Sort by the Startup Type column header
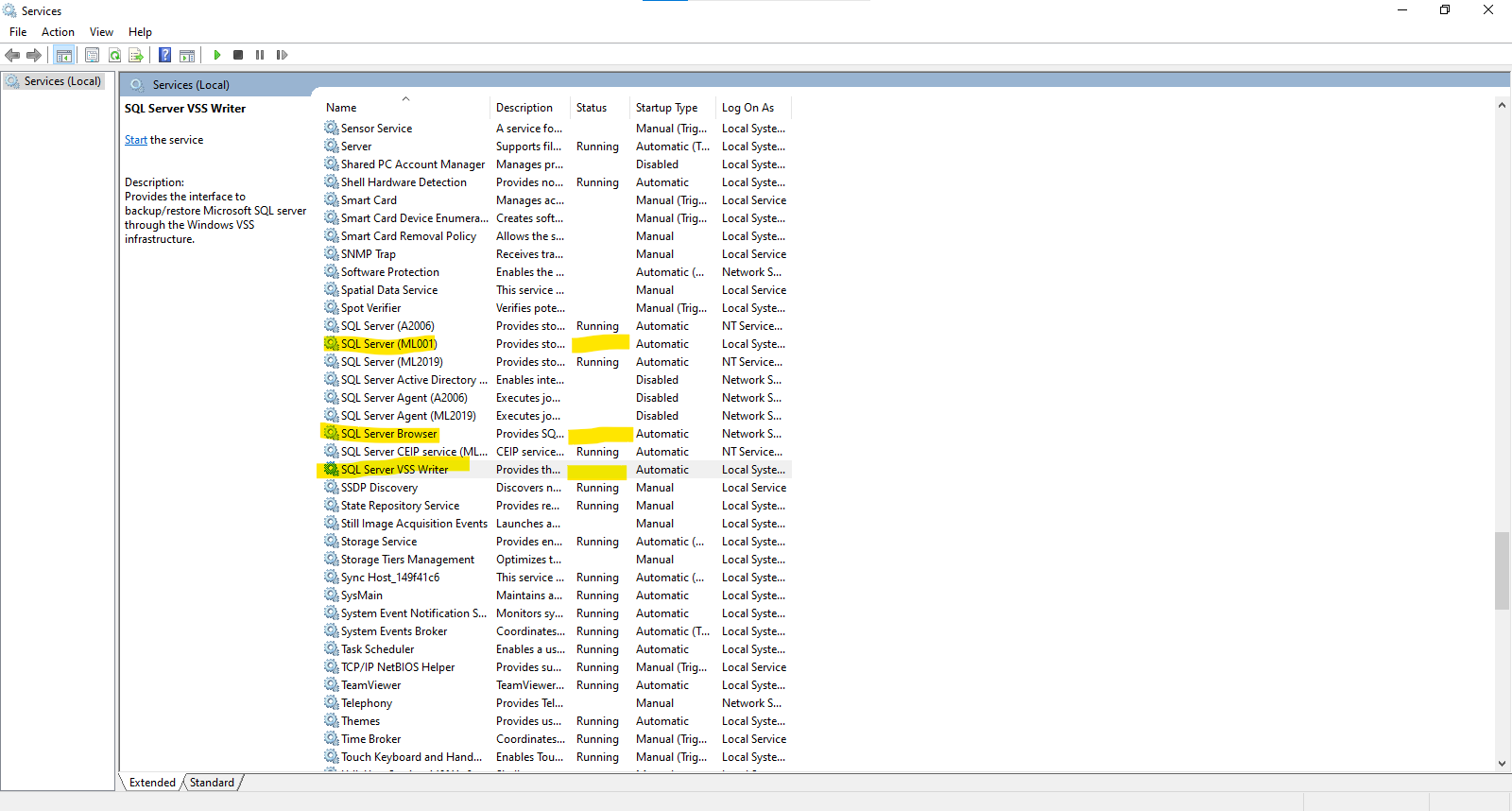Screen dimensions: 1512x811 673,108
